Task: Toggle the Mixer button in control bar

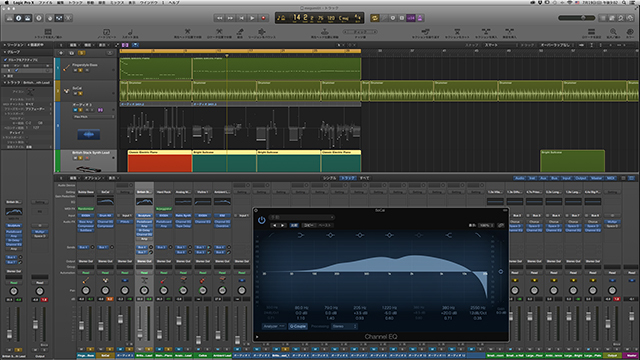Action: tap(59, 18)
